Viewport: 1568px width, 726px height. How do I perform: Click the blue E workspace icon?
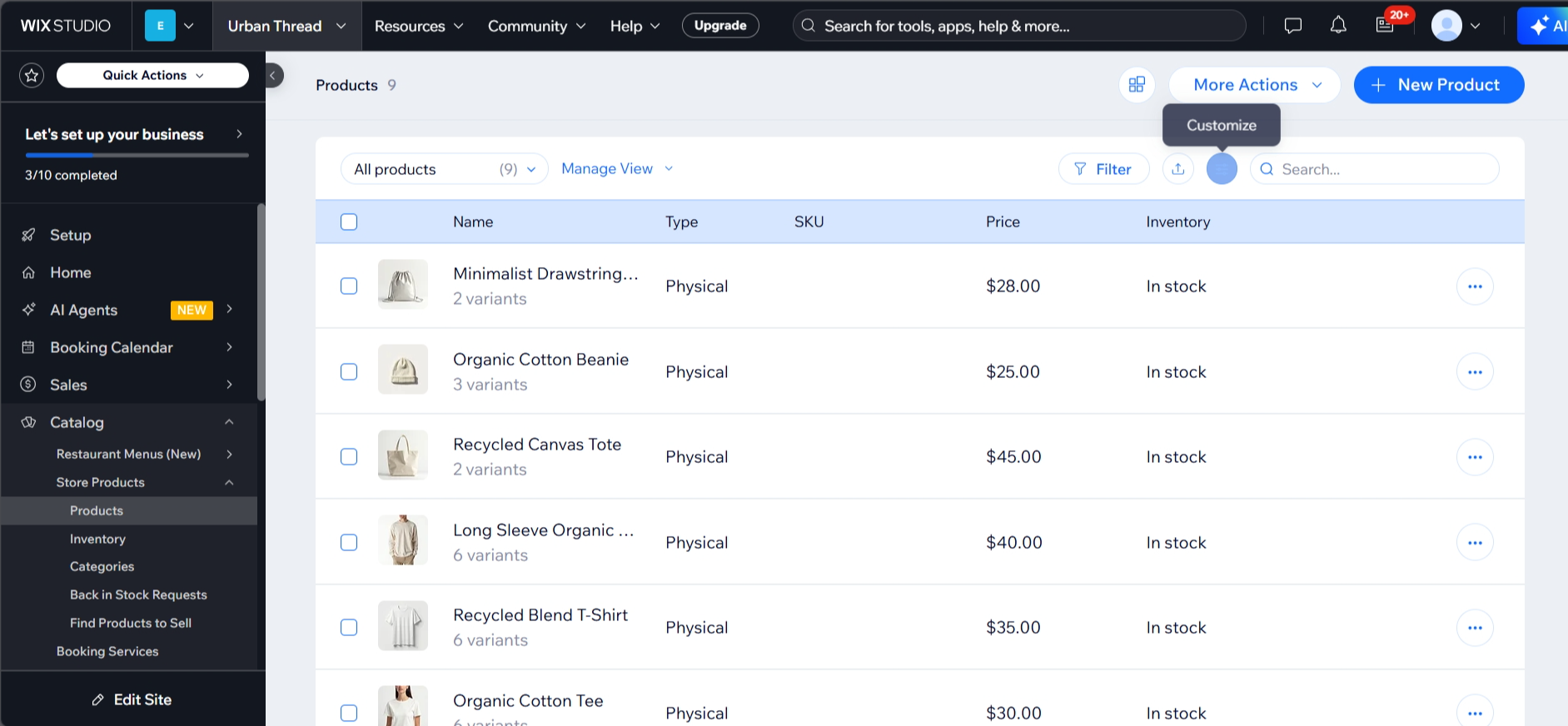click(x=160, y=26)
